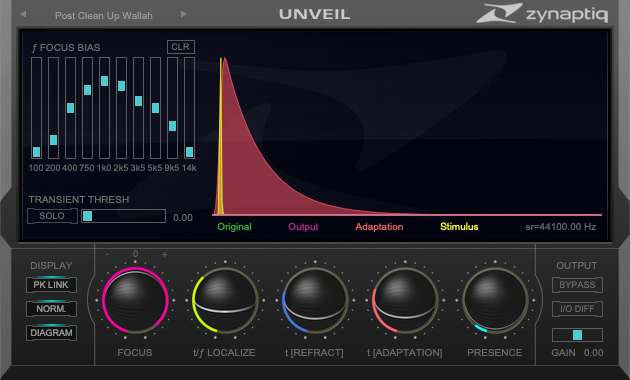Click the 2k5 focus bias slider
630x380 pixels.
(x=121, y=108)
